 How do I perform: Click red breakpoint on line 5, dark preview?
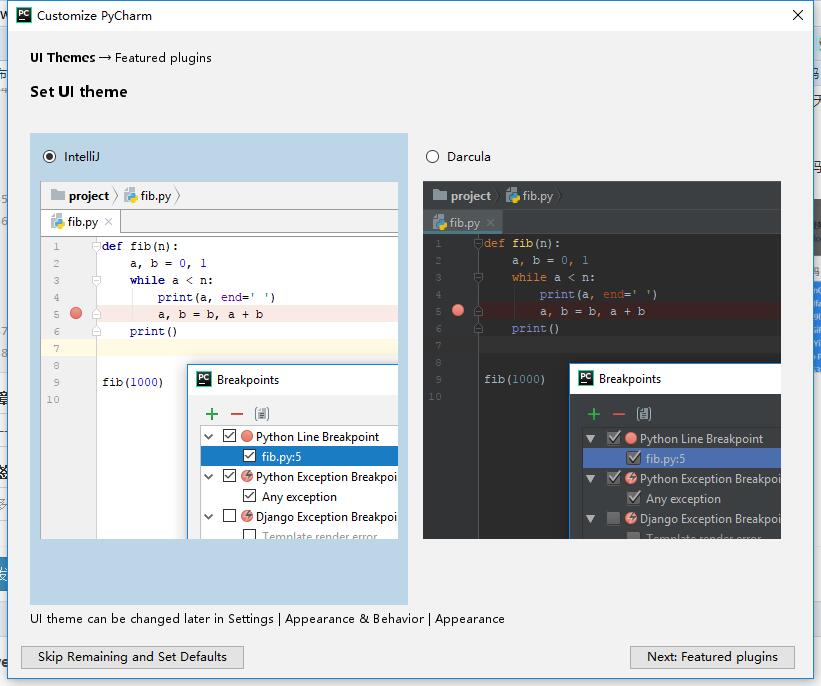458,310
